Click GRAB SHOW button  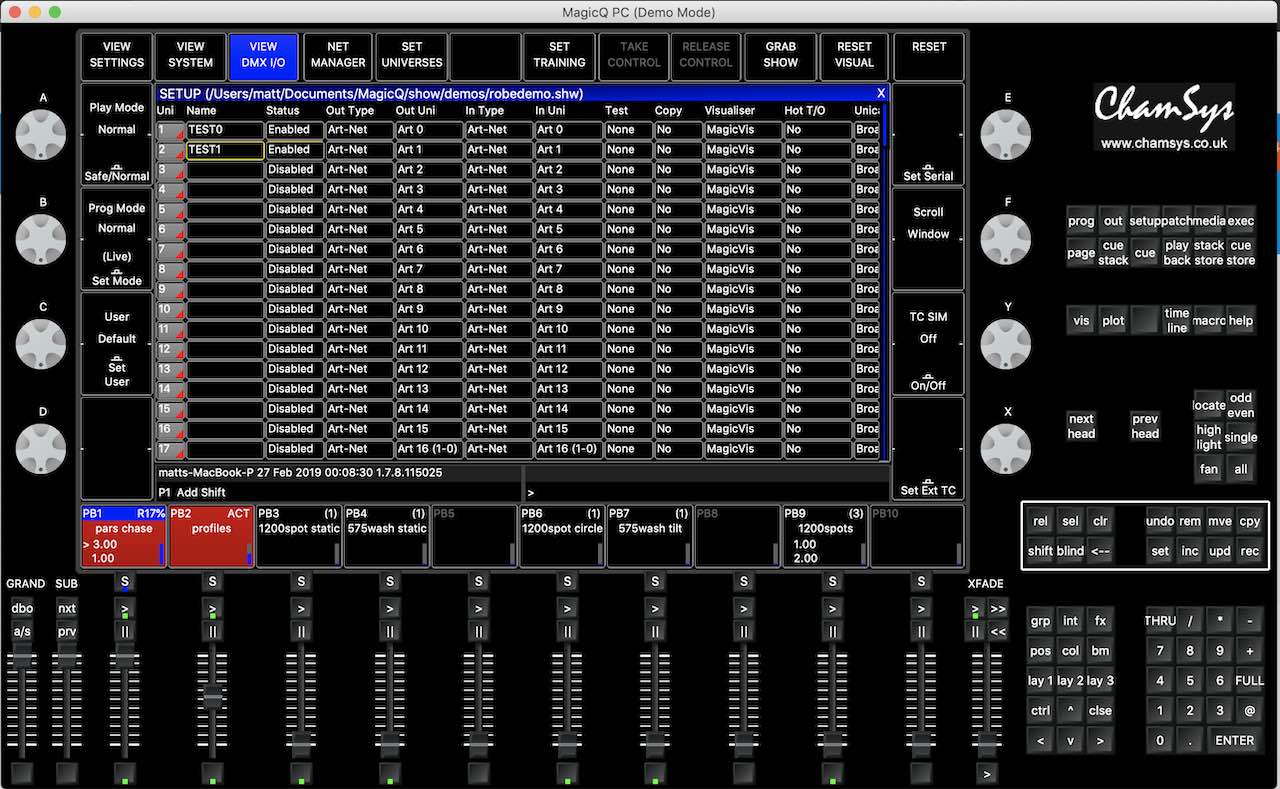tap(781, 55)
